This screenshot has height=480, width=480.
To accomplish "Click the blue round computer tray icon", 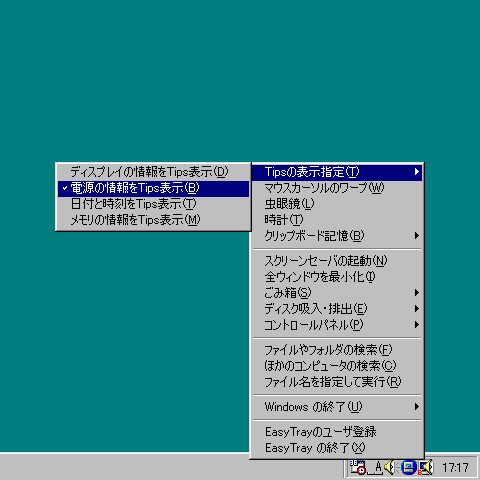I will 409,467.
